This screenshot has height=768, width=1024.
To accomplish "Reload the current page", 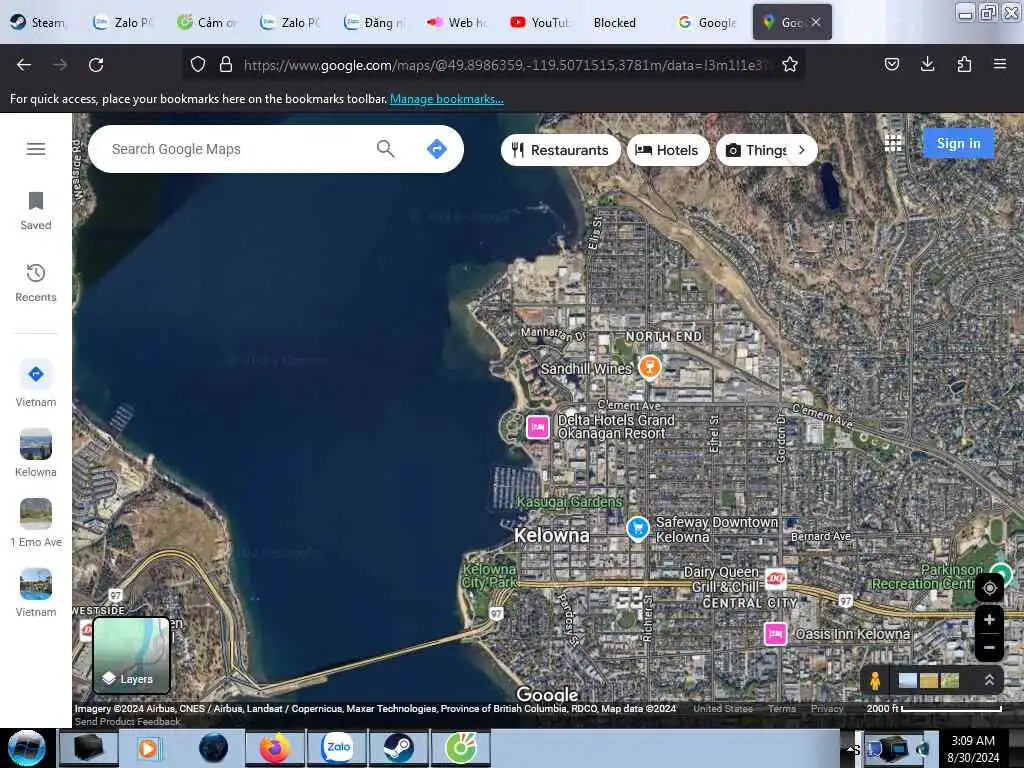I will click(x=96, y=65).
